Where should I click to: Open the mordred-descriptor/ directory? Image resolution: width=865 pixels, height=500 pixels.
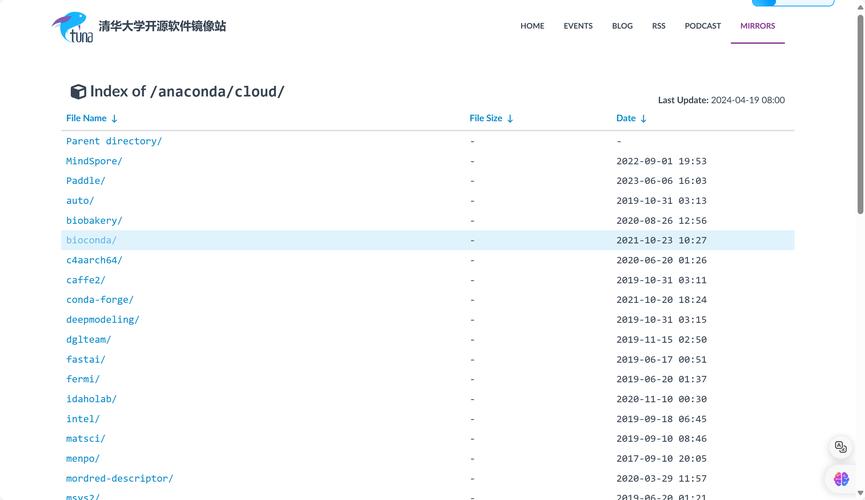click(x=120, y=479)
